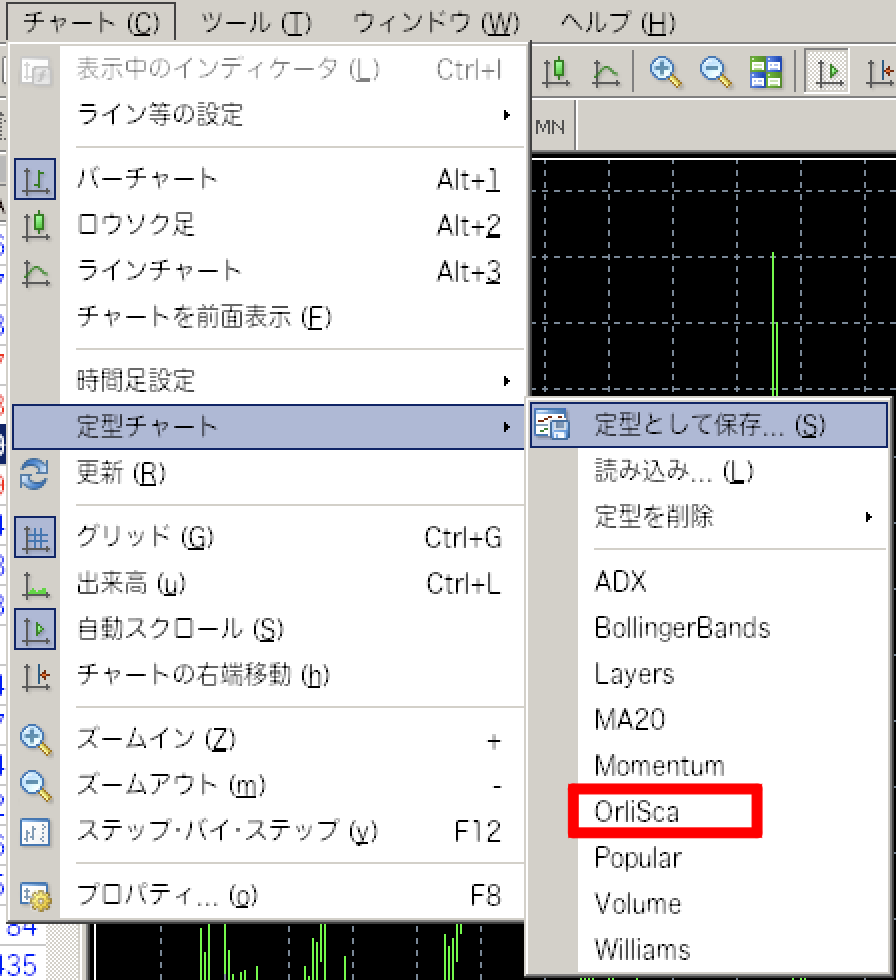
Task: Click the 更新 (R) refresh menu entry
Action: [x=120, y=473]
